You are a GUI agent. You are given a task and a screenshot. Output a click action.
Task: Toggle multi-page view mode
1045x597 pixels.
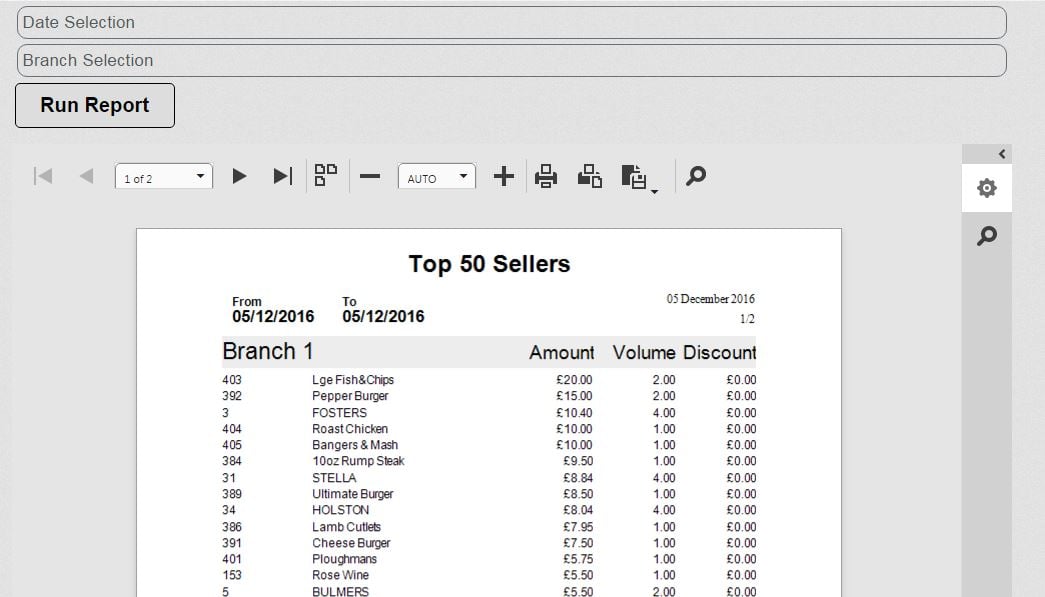pos(326,176)
